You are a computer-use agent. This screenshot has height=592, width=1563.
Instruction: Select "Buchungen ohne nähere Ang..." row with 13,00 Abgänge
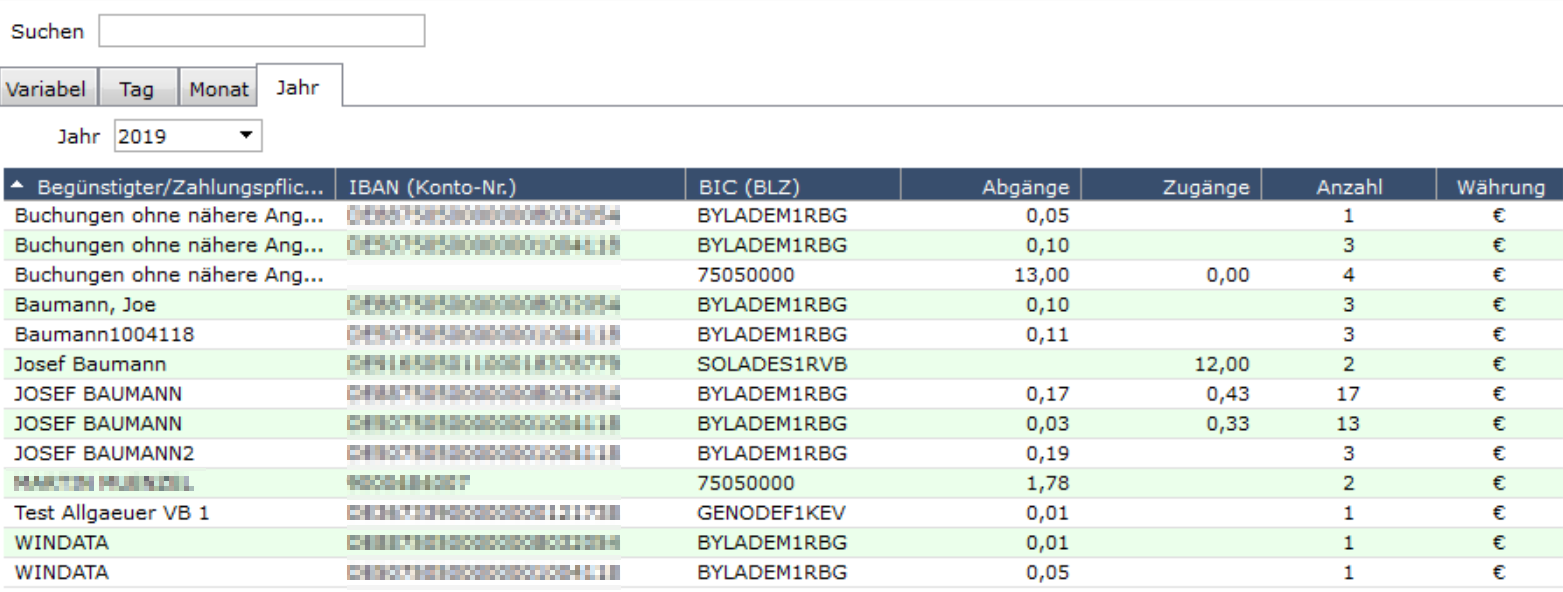point(781,274)
